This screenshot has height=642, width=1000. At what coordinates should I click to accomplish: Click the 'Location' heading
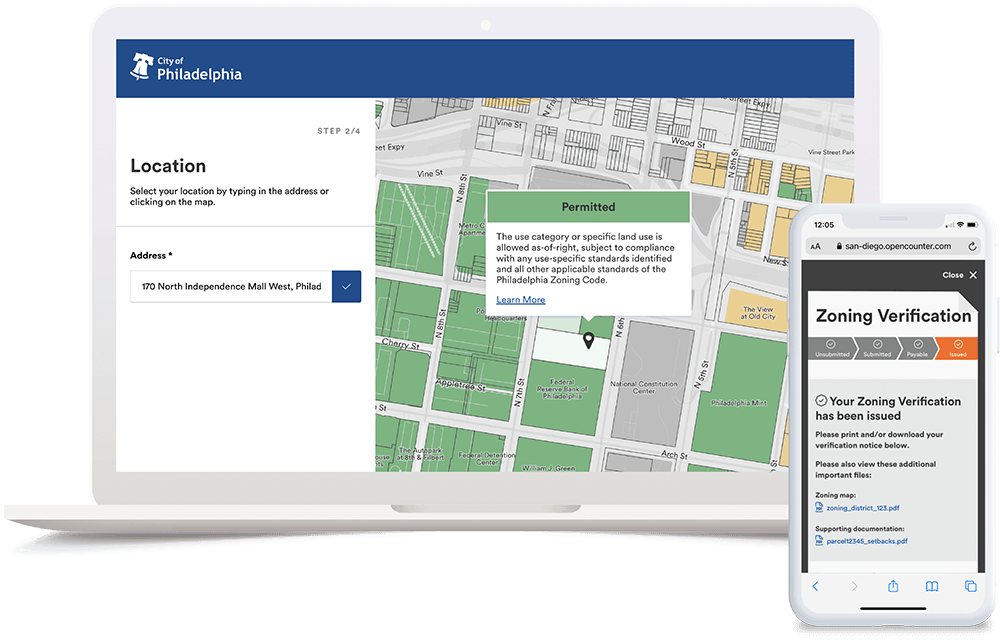click(168, 166)
